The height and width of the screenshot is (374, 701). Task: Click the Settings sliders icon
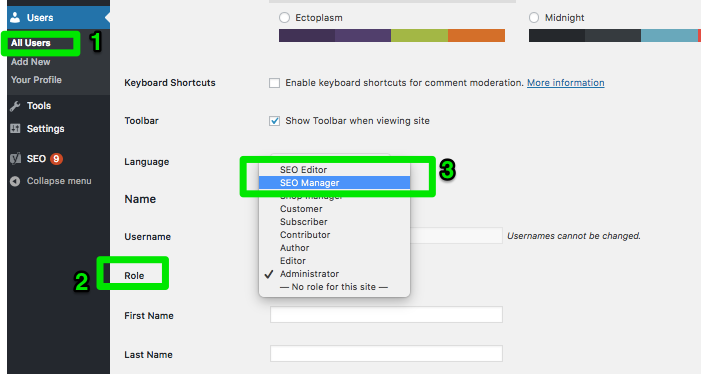[x=15, y=129]
